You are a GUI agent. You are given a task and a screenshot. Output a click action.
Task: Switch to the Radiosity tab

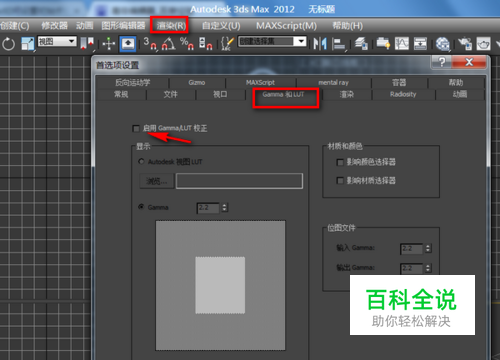[403, 94]
